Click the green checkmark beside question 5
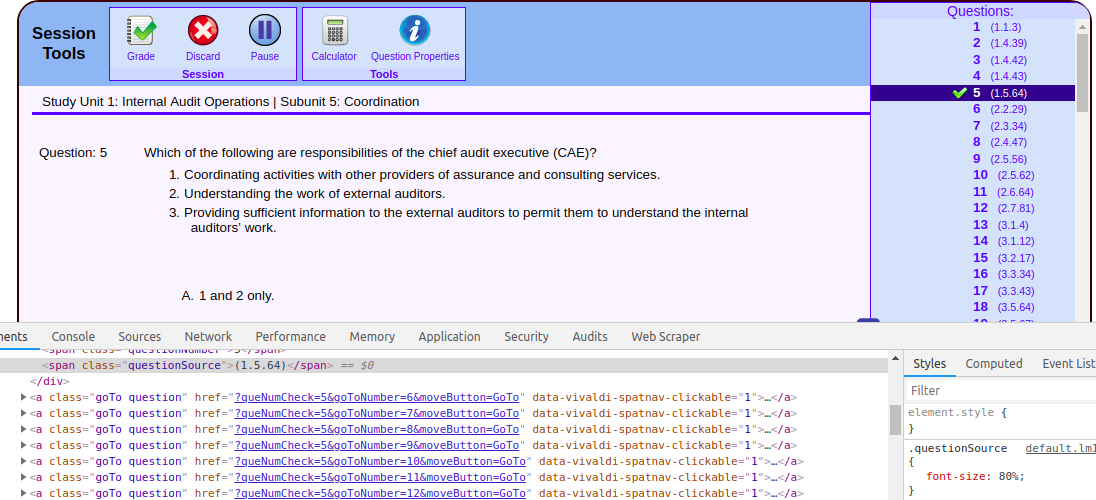The height and width of the screenshot is (500, 1096). 960,93
